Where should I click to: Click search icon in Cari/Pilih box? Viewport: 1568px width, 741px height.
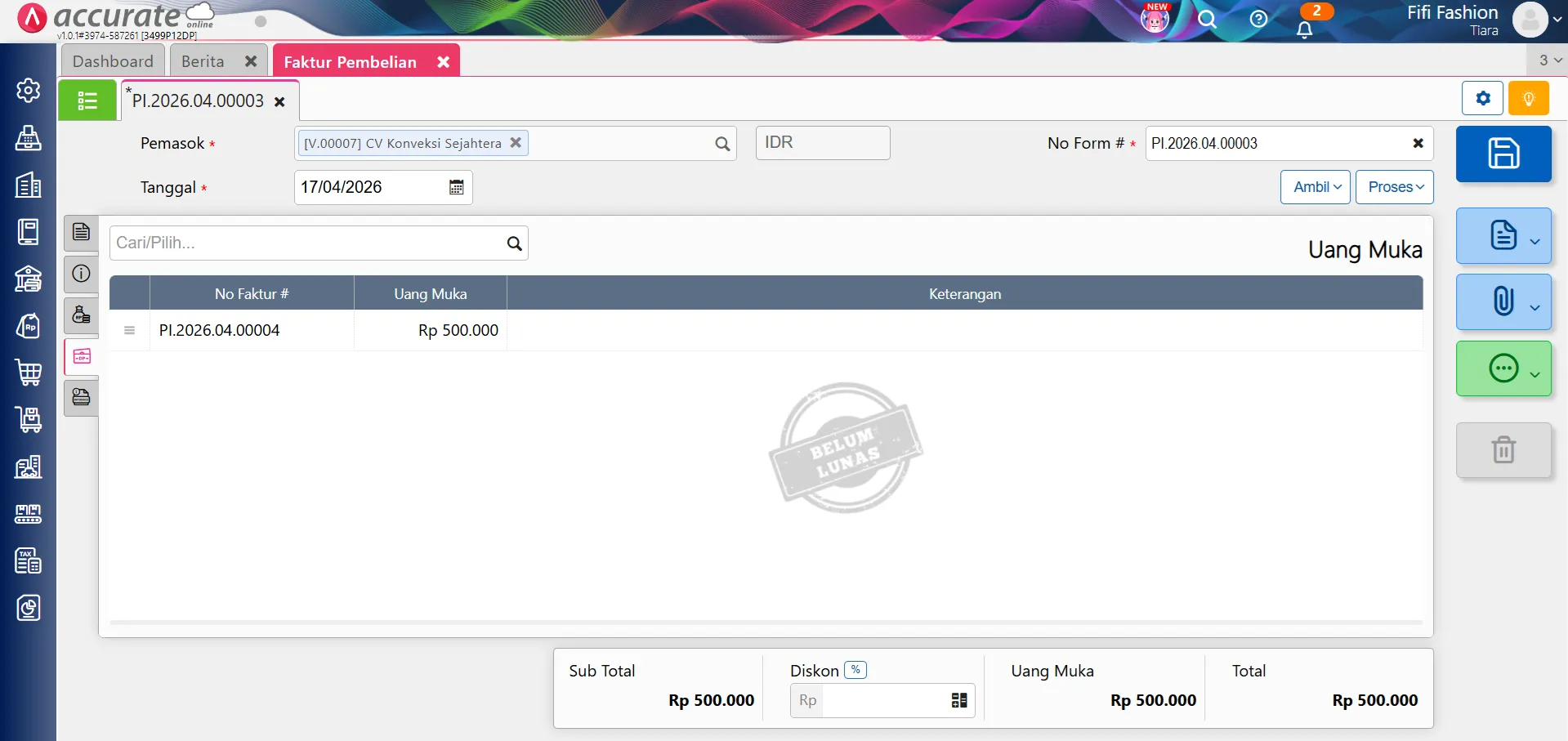point(514,243)
